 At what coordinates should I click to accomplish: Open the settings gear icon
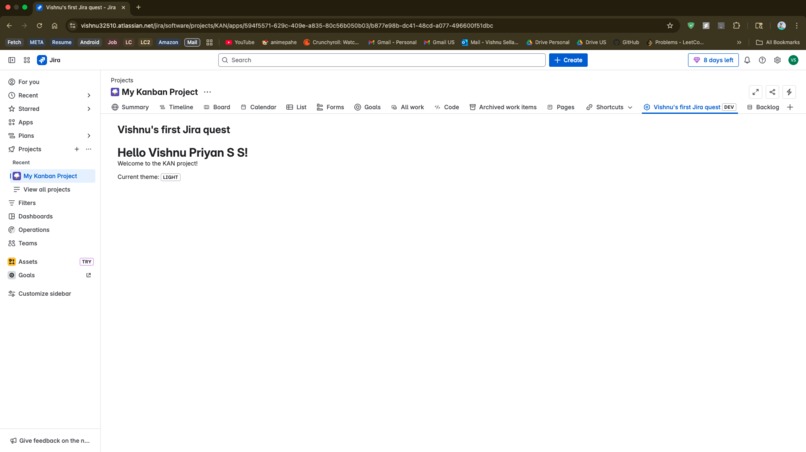[x=777, y=60]
